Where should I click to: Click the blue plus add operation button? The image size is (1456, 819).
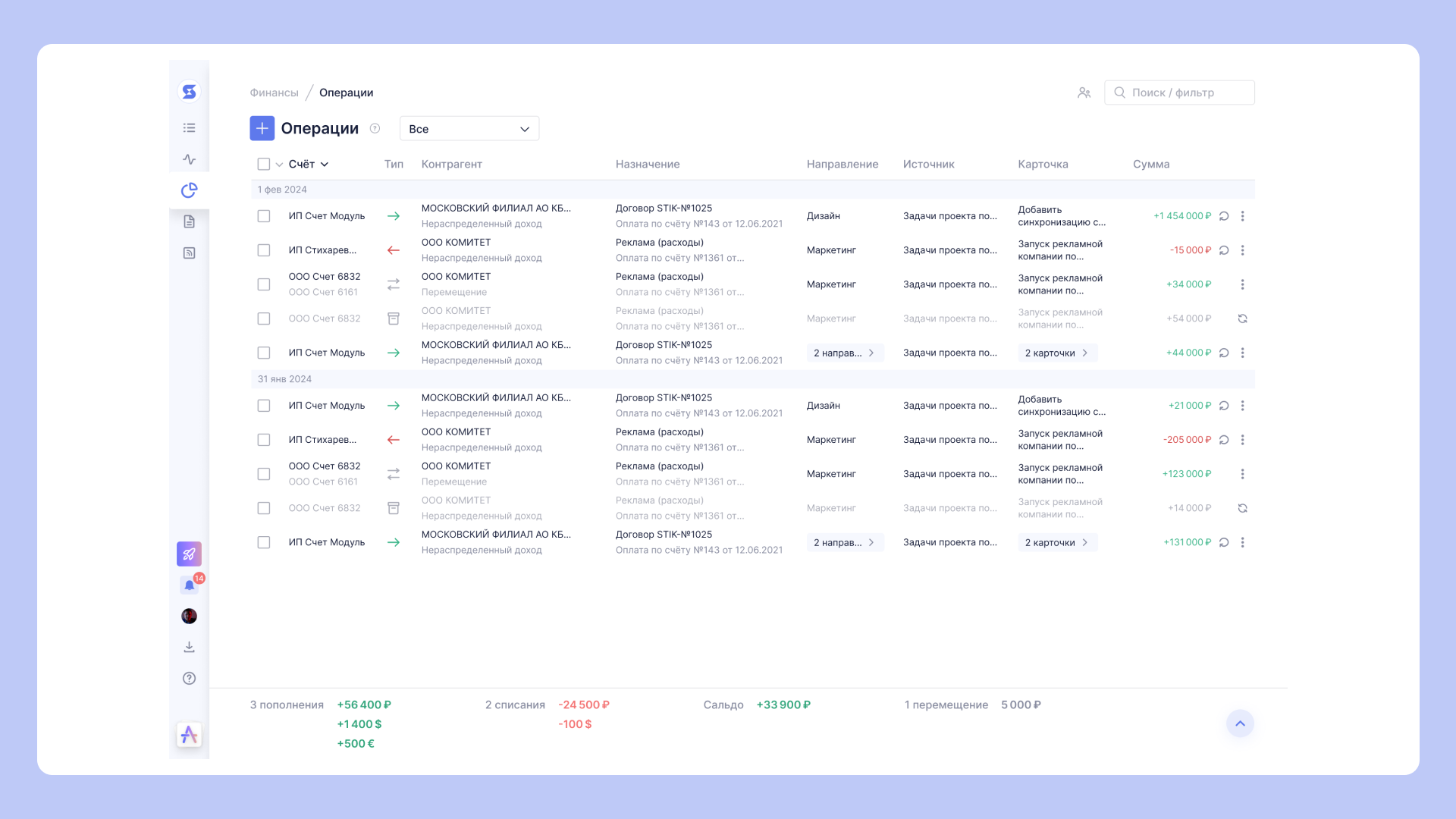(262, 128)
